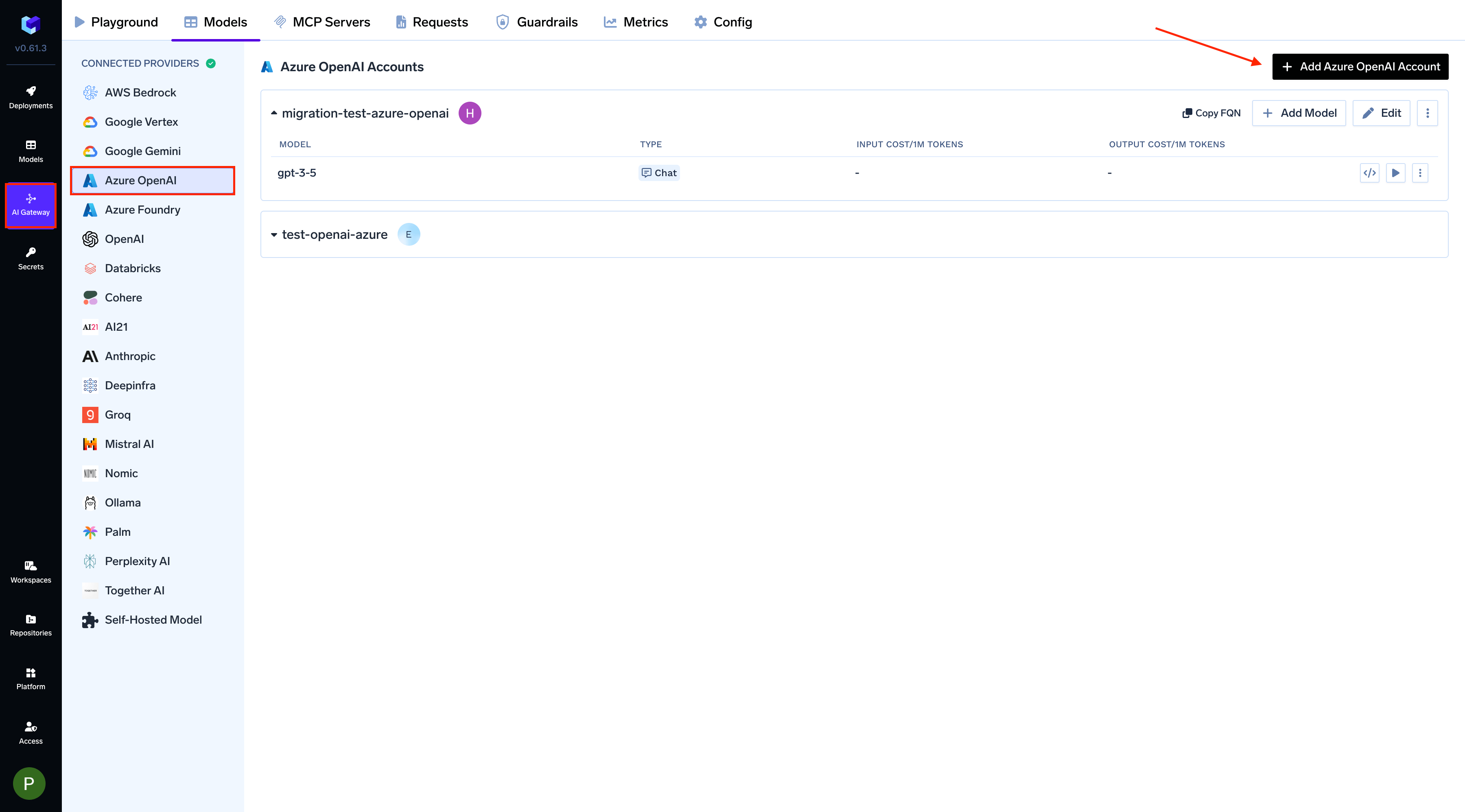Open the AI Gateway sidebar section
Image resolution: width=1465 pixels, height=812 pixels.
click(x=31, y=205)
